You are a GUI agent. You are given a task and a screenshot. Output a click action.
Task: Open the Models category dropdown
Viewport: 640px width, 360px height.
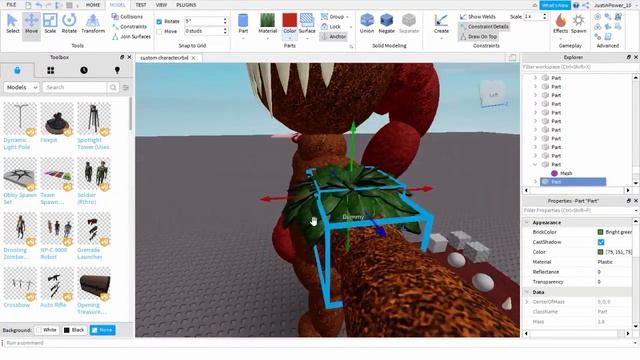[x=21, y=87]
